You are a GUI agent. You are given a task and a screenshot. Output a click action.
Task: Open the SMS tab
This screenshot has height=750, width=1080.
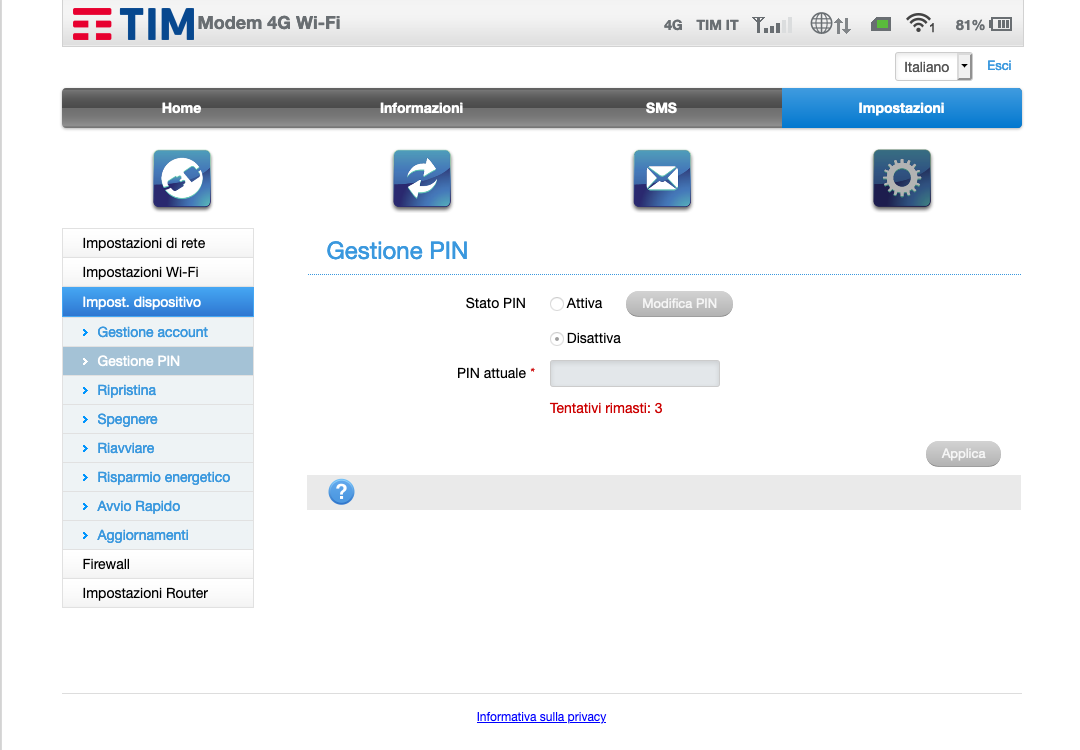pos(661,108)
